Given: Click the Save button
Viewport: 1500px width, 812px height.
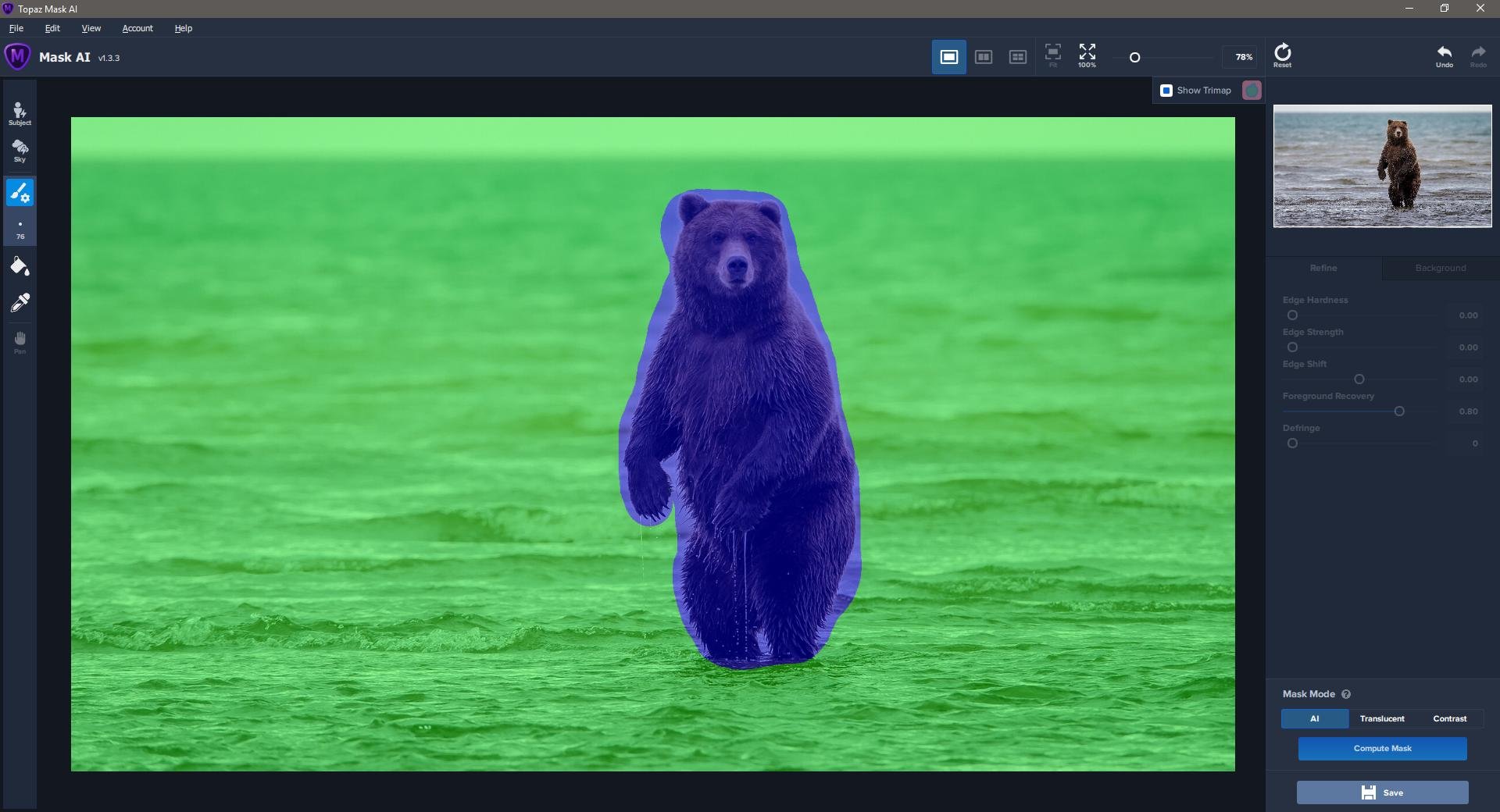Looking at the screenshot, I should pyautogui.click(x=1382, y=792).
